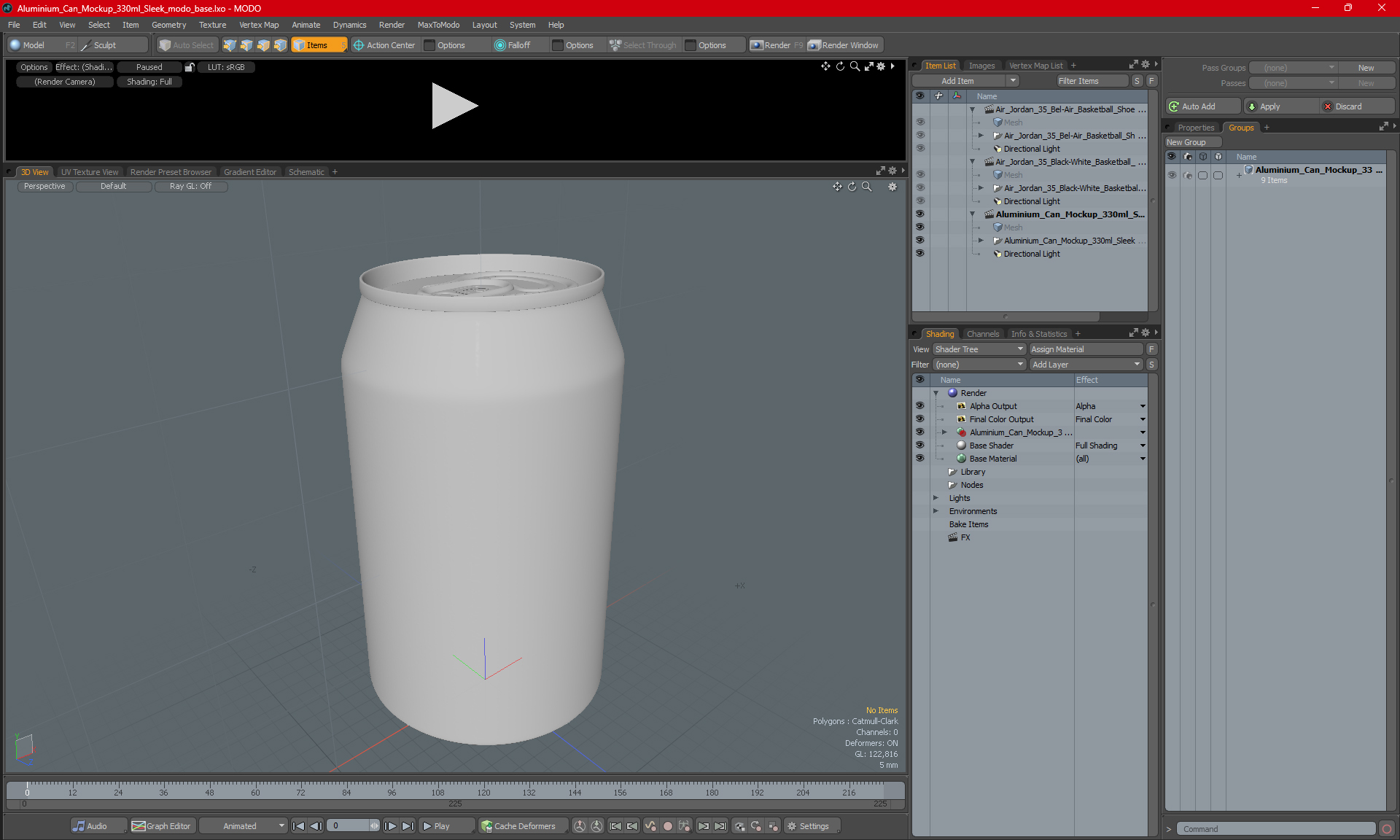Open the Shader Tree view dropdown
This screenshot has height=840, width=1400.
point(979,349)
